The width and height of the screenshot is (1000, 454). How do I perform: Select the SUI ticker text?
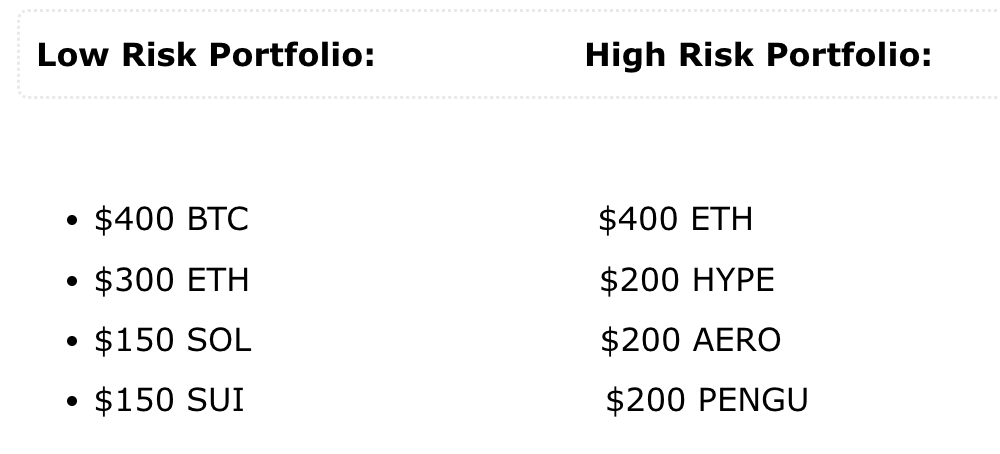[216, 400]
